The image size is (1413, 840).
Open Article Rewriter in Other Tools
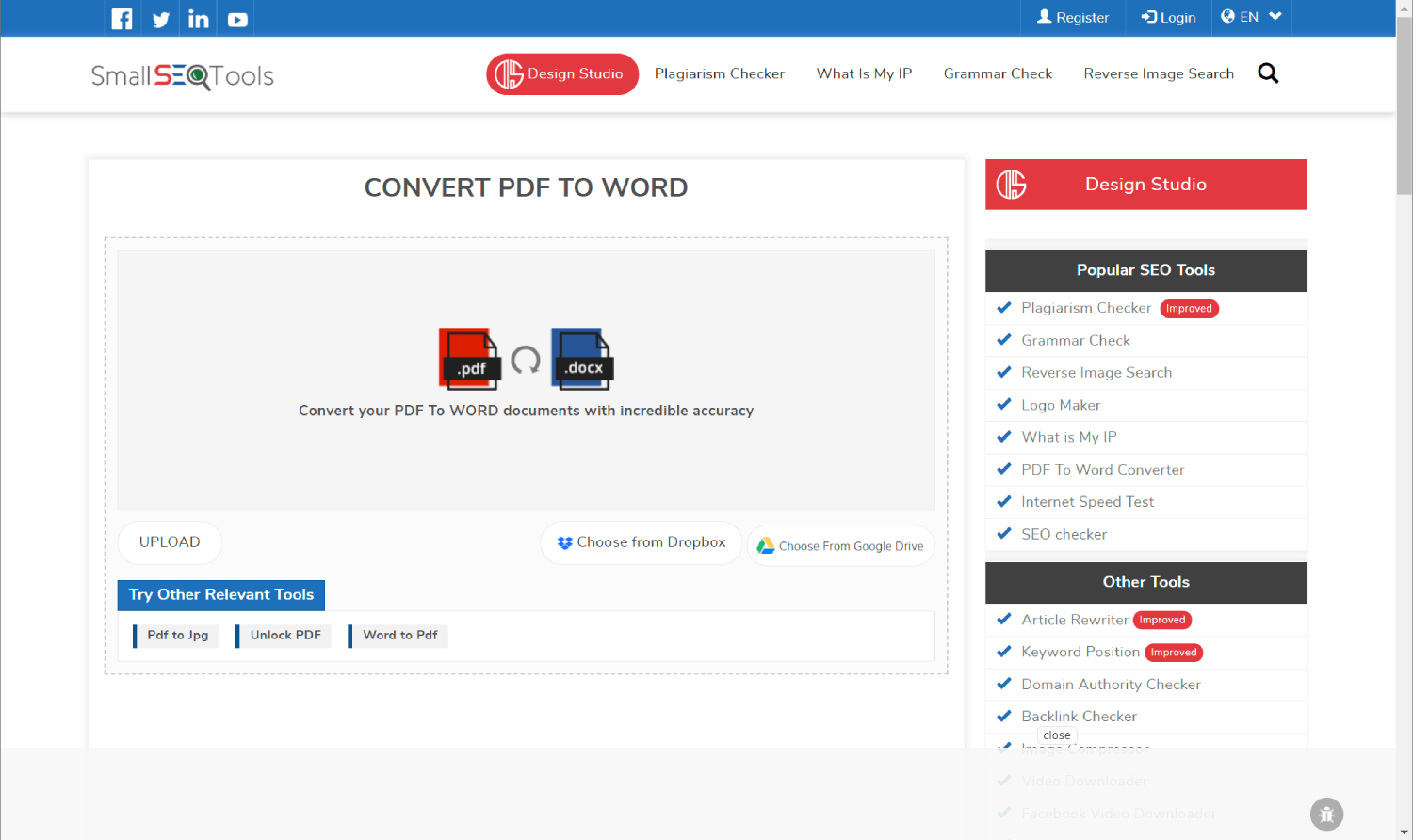[1075, 620]
